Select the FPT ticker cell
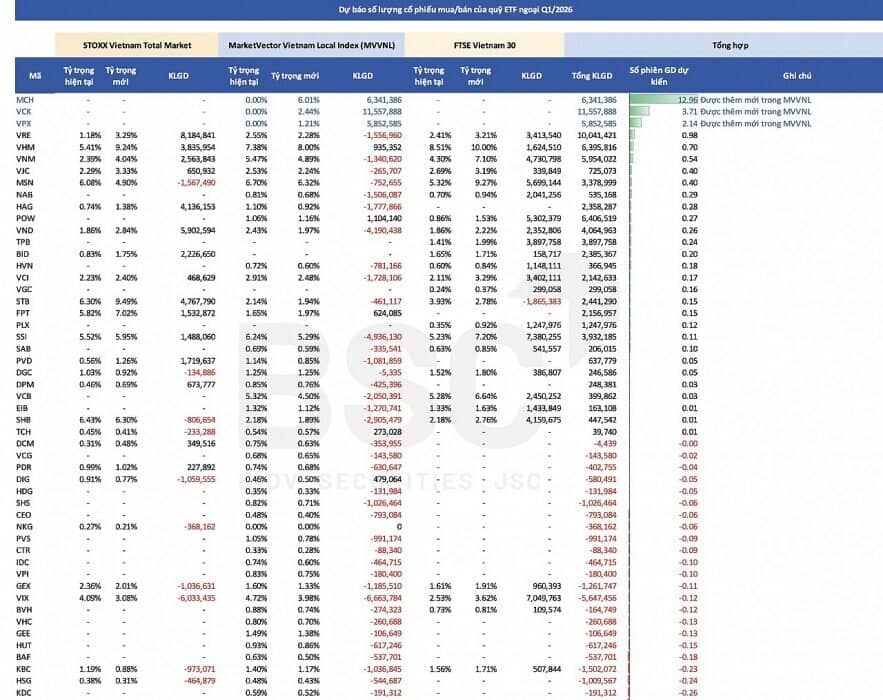Viewport: 883px width, 700px height. point(23,313)
